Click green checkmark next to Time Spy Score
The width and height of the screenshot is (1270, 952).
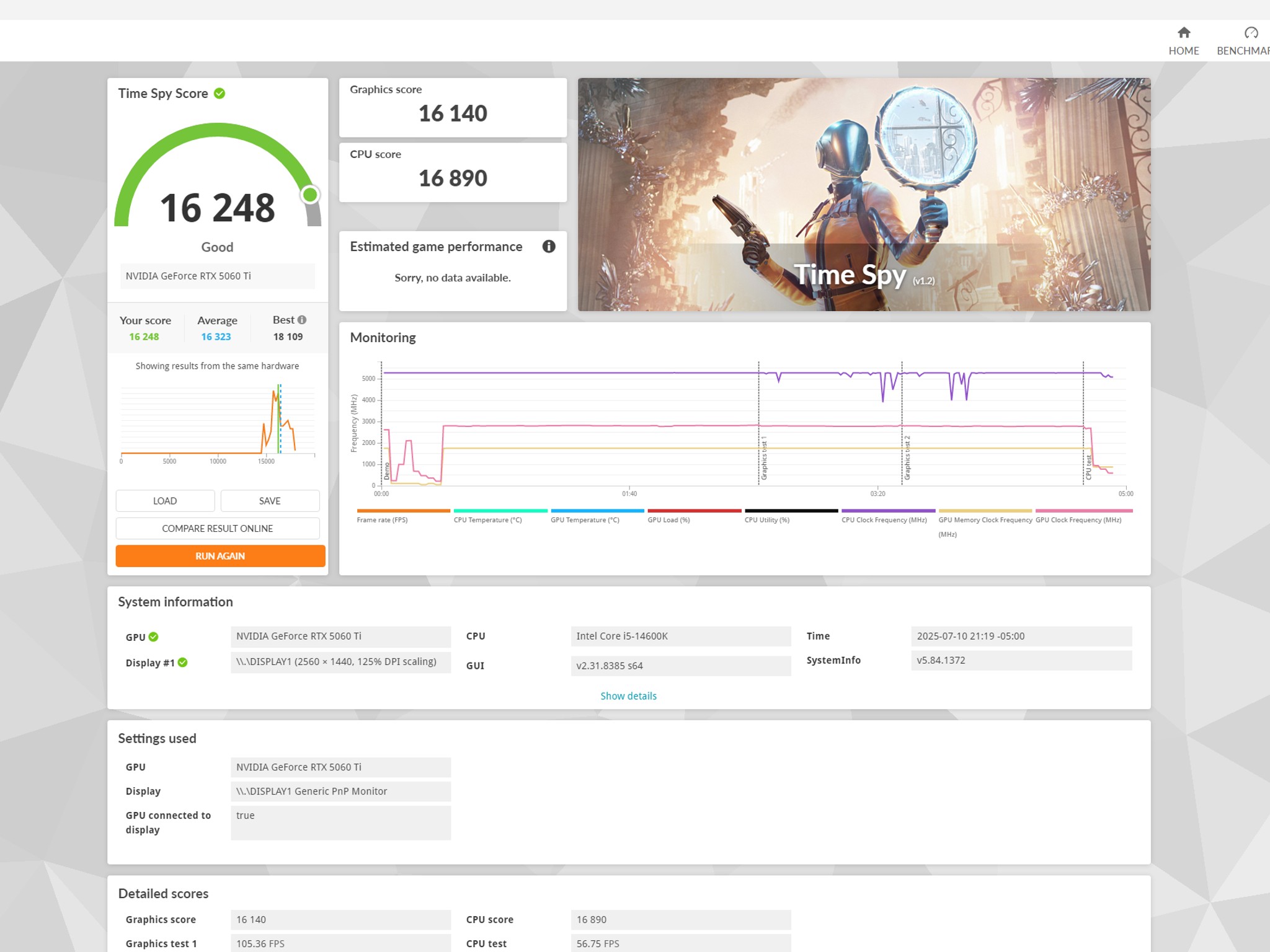pyautogui.click(x=220, y=94)
